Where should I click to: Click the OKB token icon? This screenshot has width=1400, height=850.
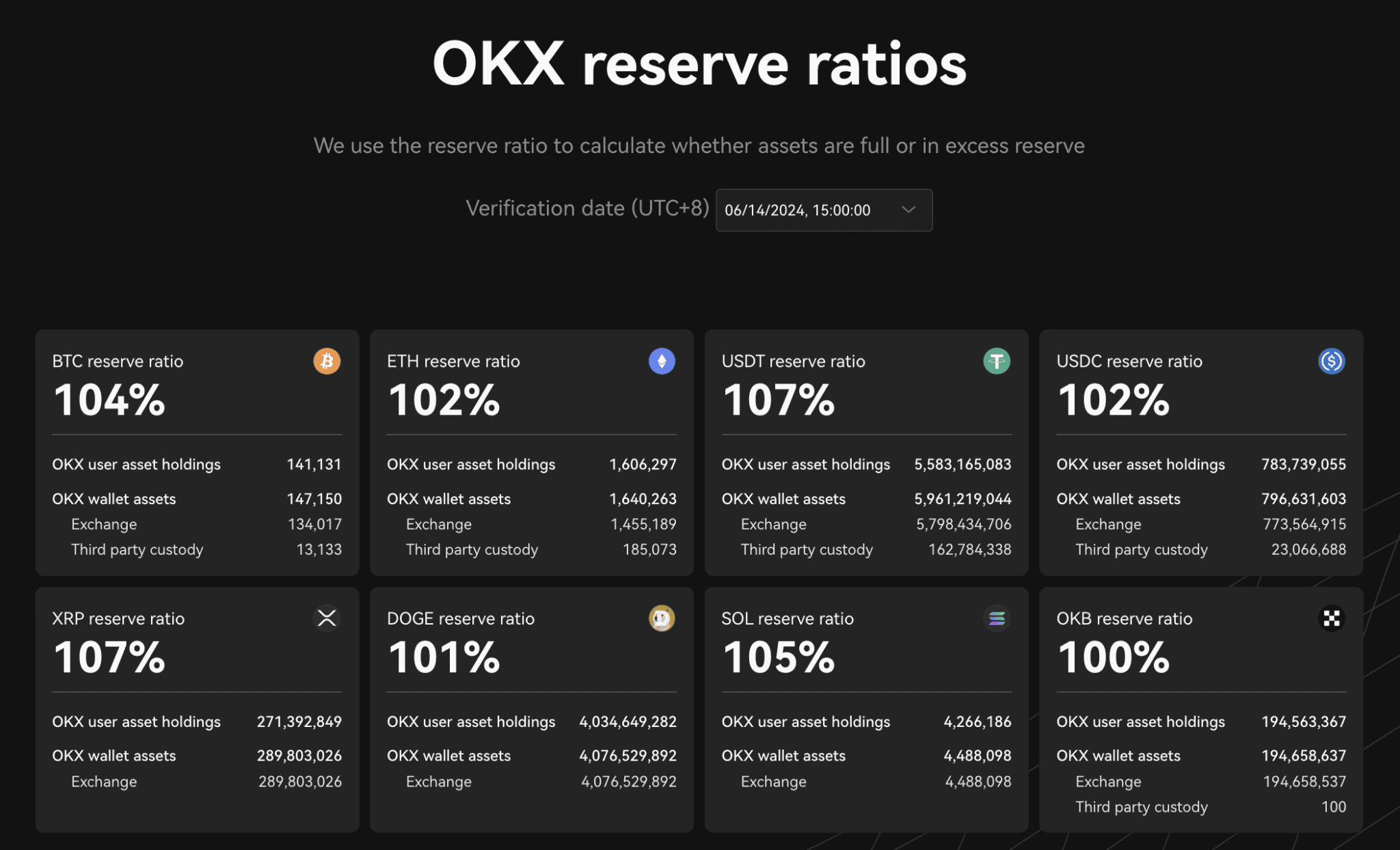click(1331, 618)
